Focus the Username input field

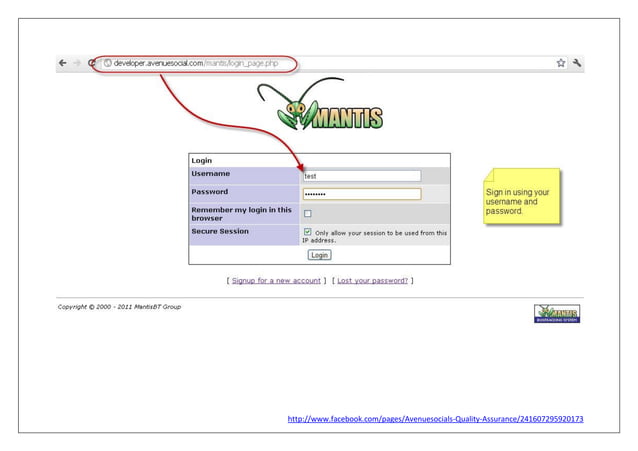[362, 176]
